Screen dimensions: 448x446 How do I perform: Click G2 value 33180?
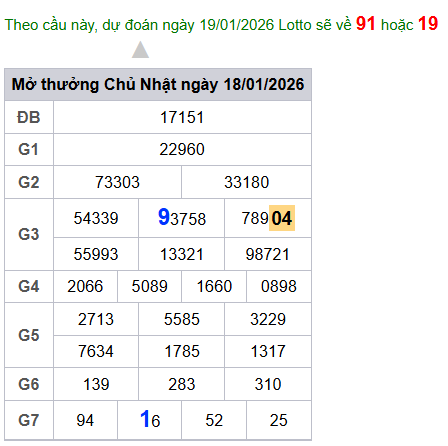pyautogui.click(x=247, y=182)
